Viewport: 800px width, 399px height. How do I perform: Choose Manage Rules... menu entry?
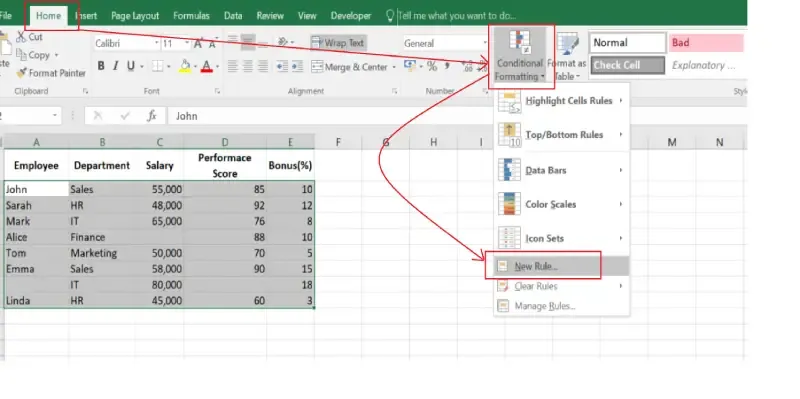point(561,306)
